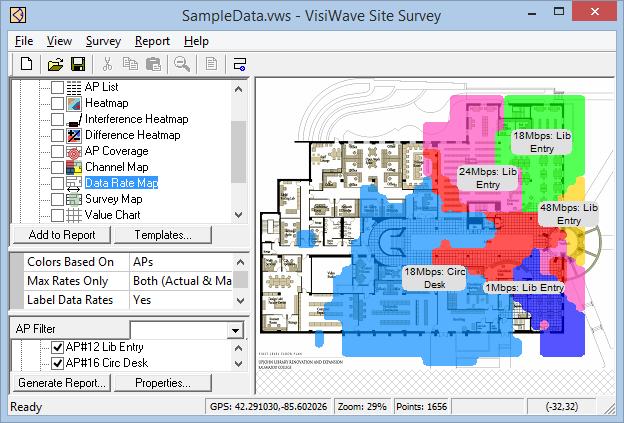Image resolution: width=624 pixels, height=423 pixels.
Task: Click the Copy toolbar icon
Action: tap(130, 64)
